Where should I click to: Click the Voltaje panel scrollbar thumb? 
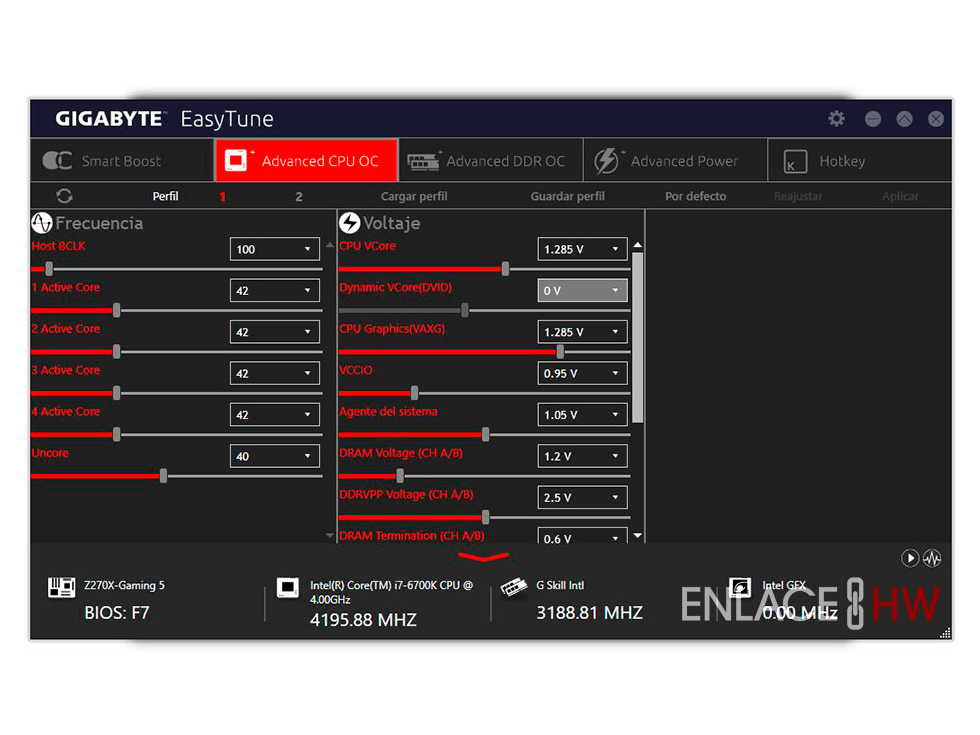point(638,338)
